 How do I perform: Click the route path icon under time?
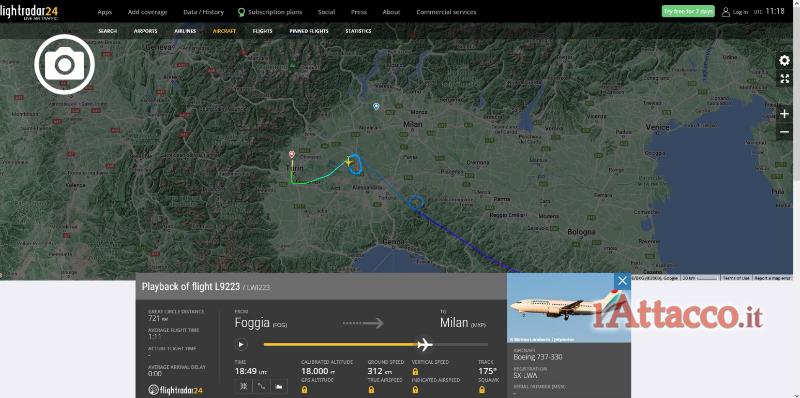pos(261,386)
